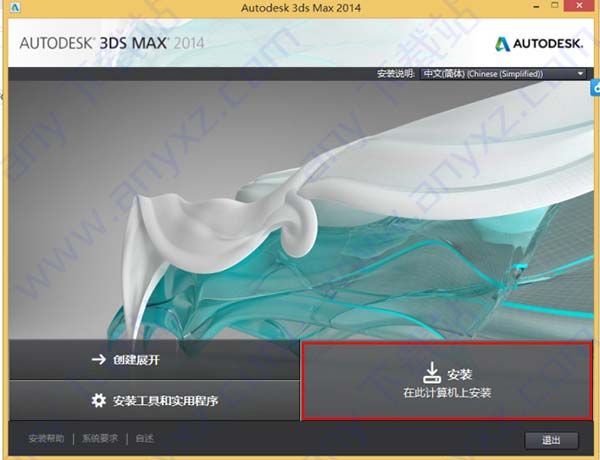600x460 pixels.
Task: Click the blue edge icon at right side
Action: point(595,88)
